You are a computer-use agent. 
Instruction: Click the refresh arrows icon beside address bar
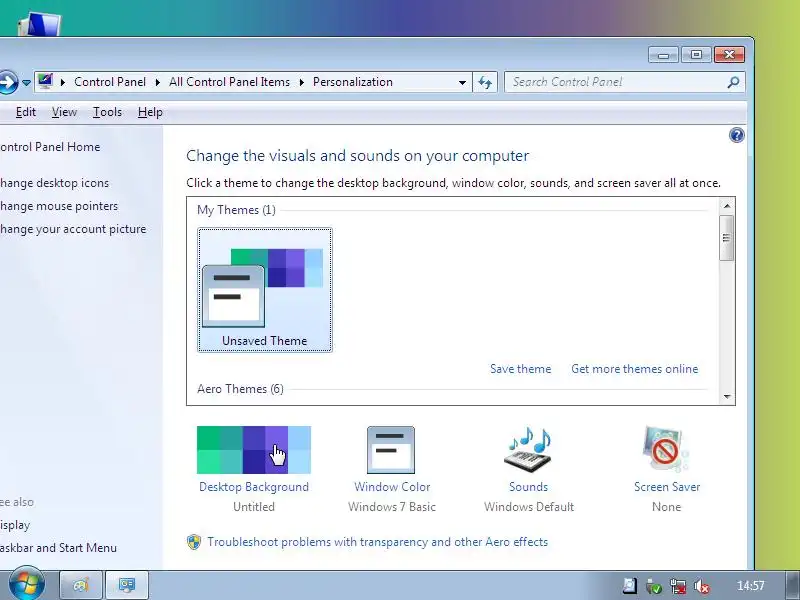pos(485,82)
